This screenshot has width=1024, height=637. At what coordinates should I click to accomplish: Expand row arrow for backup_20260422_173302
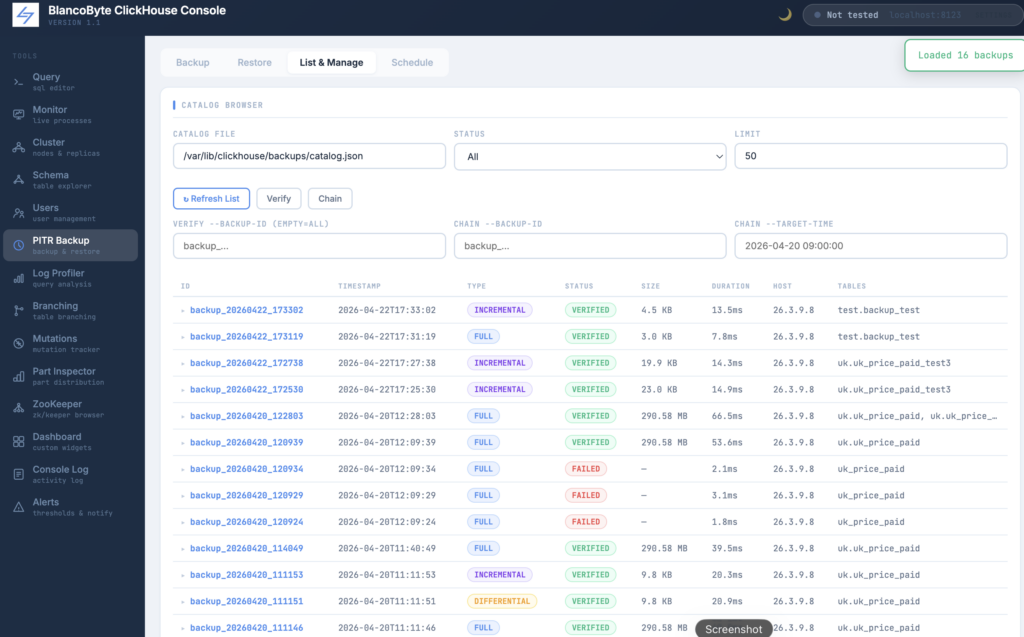pyautogui.click(x=182, y=310)
